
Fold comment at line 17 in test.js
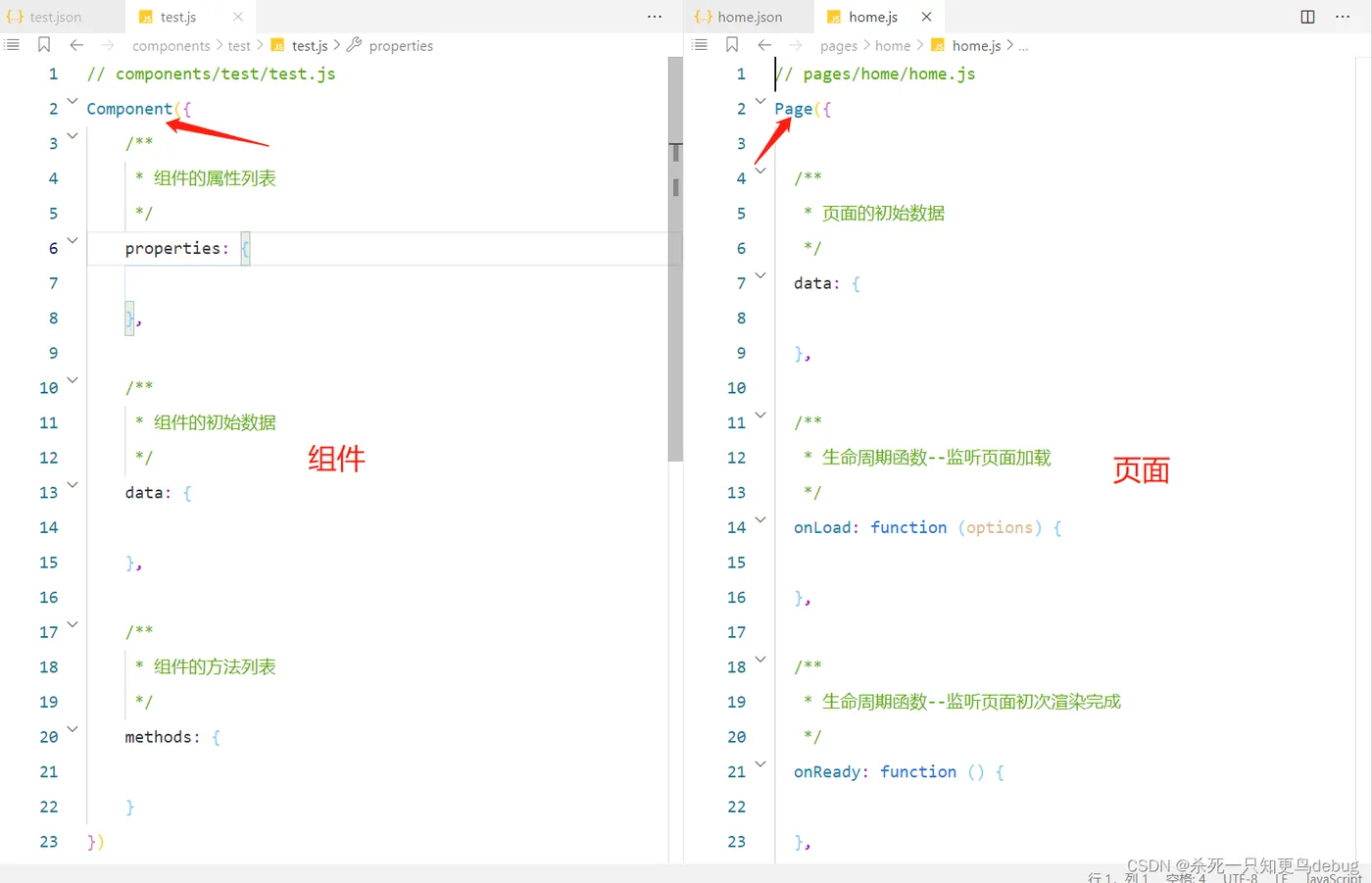tap(73, 624)
